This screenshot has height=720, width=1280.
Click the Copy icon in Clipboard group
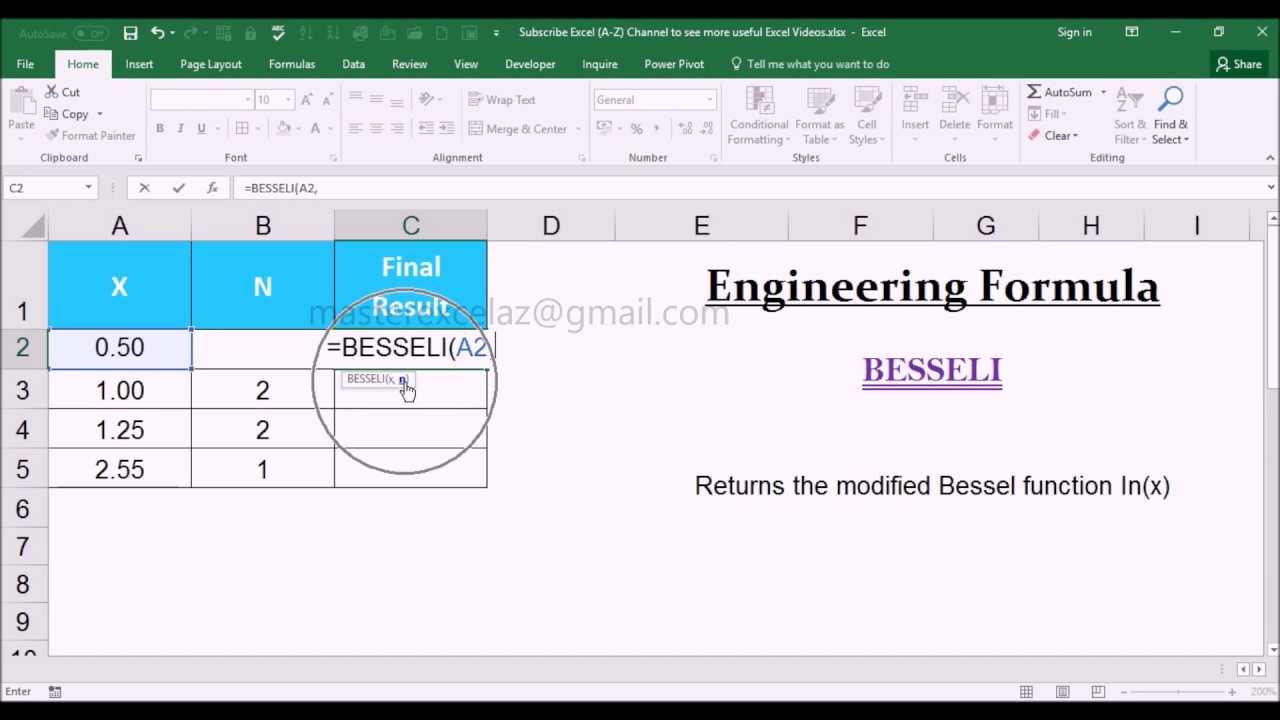[x=51, y=114]
